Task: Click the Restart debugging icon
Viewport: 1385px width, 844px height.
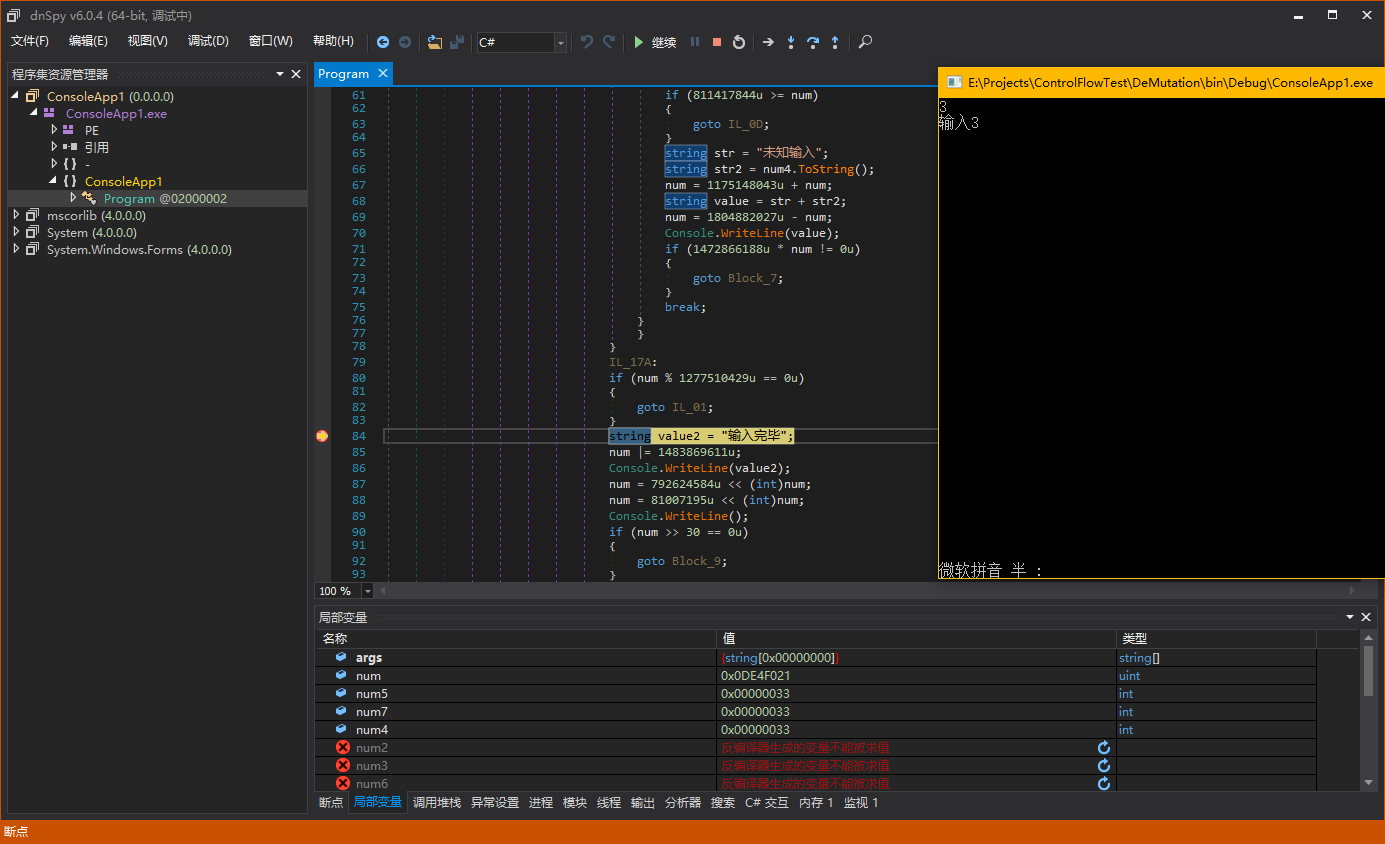Action: tap(739, 42)
